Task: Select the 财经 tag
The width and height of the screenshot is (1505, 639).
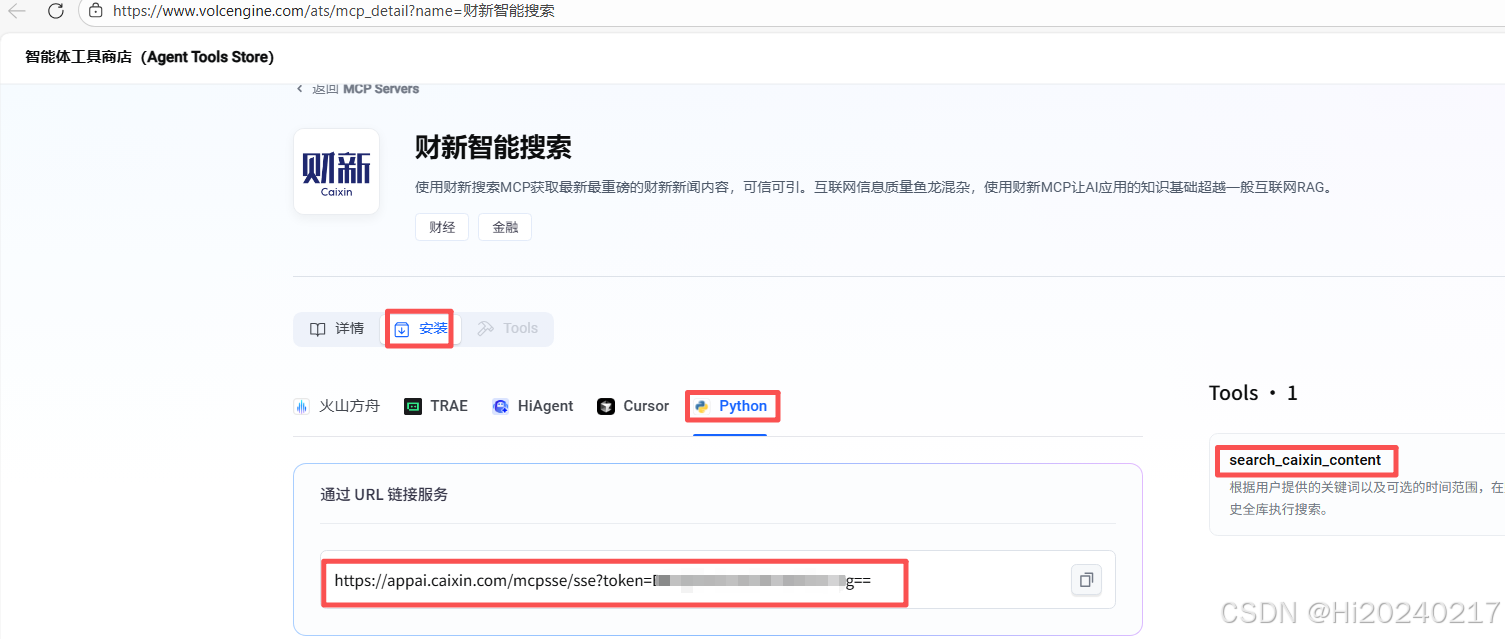Action: click(x=442, y=227)
